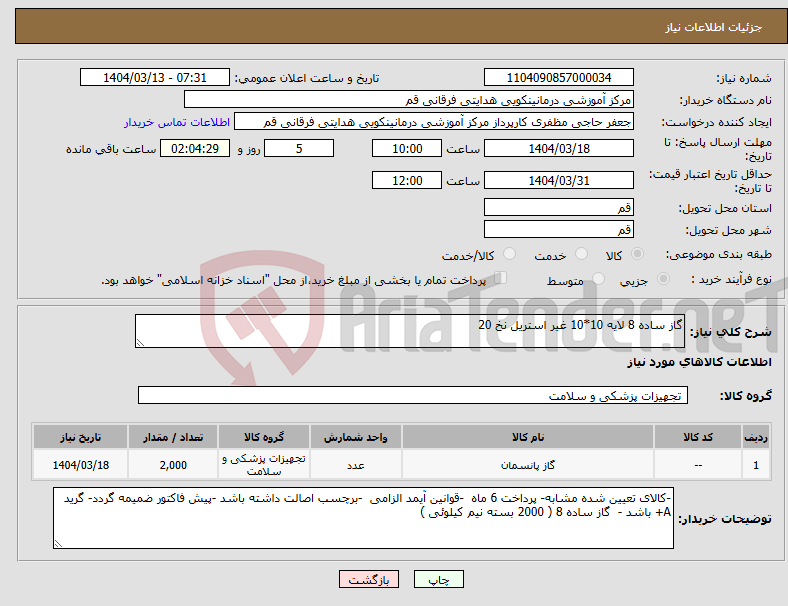The image size is (788, 606).
Task: Click the resize grip of description box
Action: click(140, 343)
